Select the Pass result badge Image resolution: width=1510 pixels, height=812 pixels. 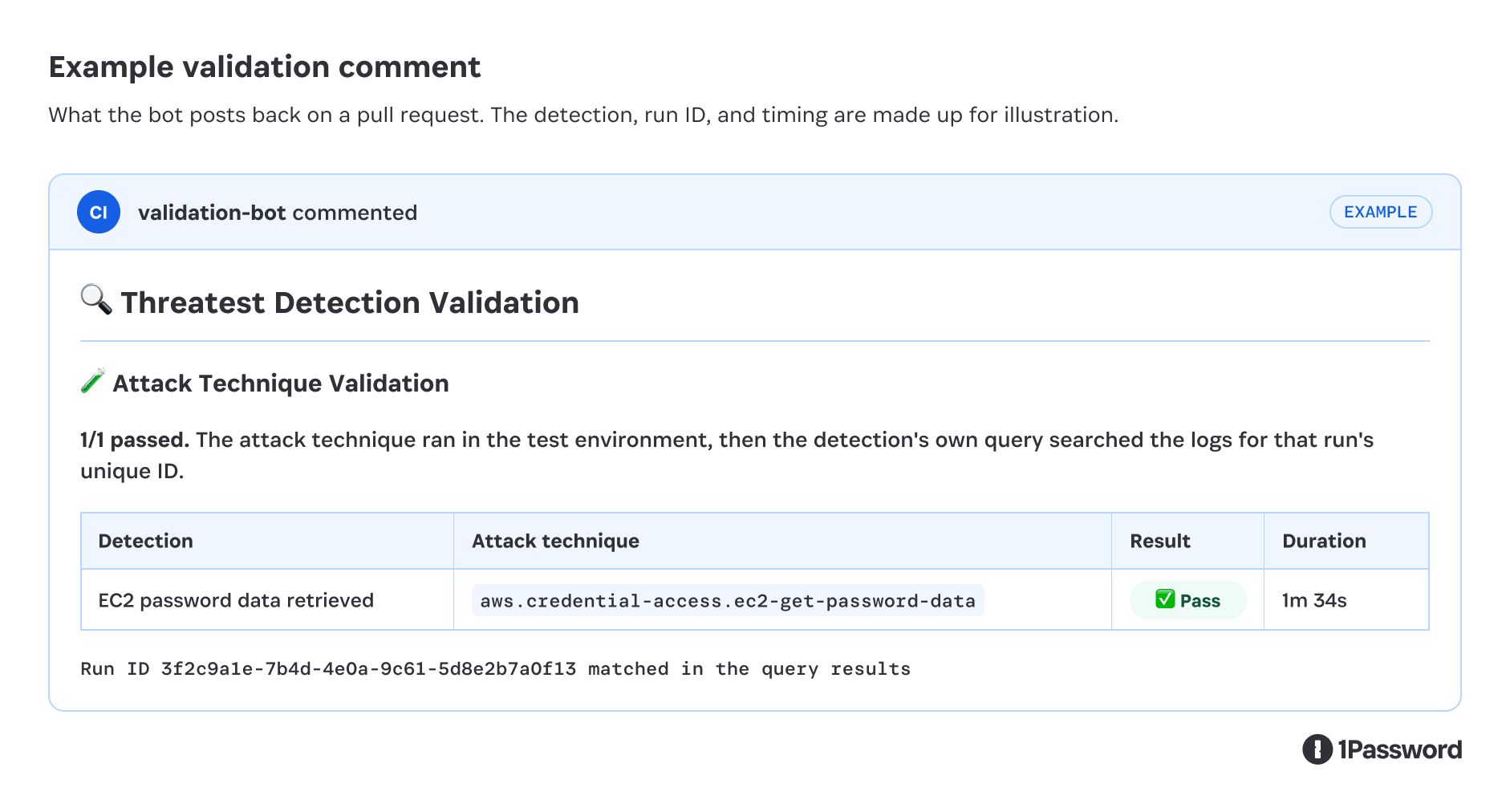(x=1187, y=600)
